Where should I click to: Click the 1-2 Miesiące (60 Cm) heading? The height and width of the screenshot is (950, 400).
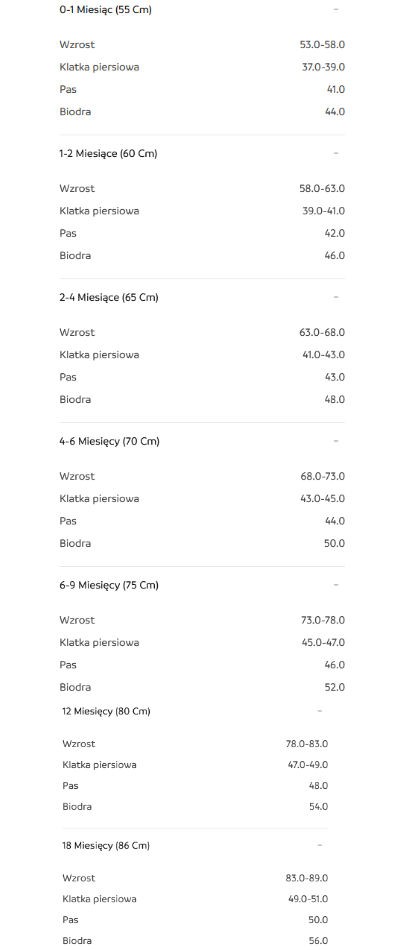point(108,154)
